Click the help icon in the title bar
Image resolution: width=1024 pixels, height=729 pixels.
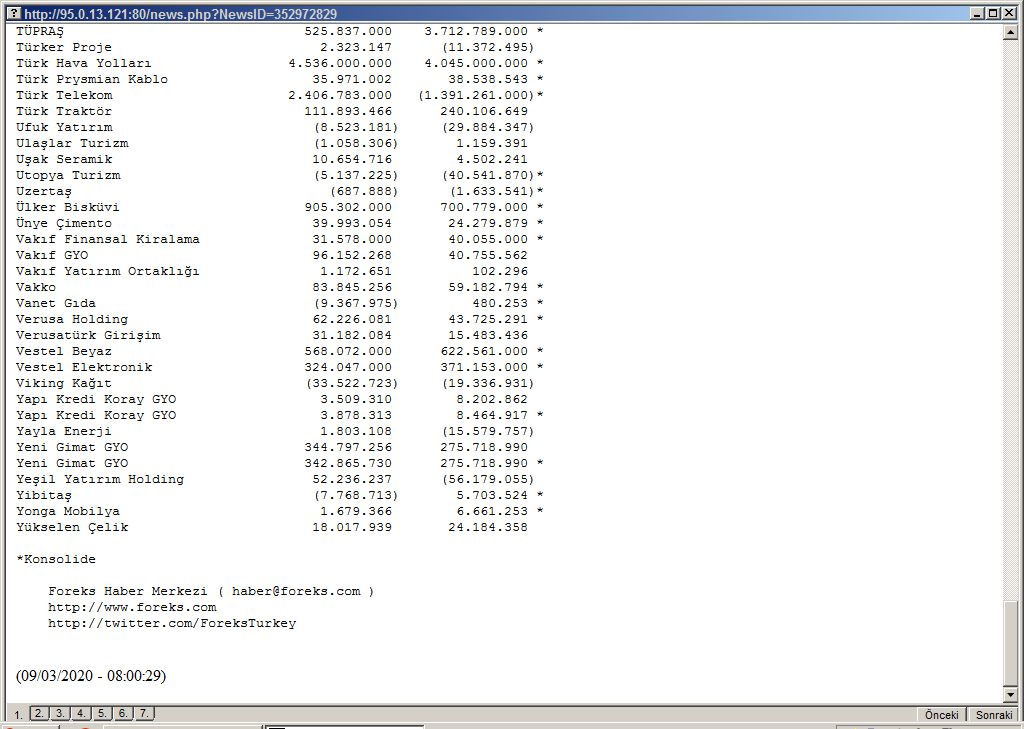point(14,14)
